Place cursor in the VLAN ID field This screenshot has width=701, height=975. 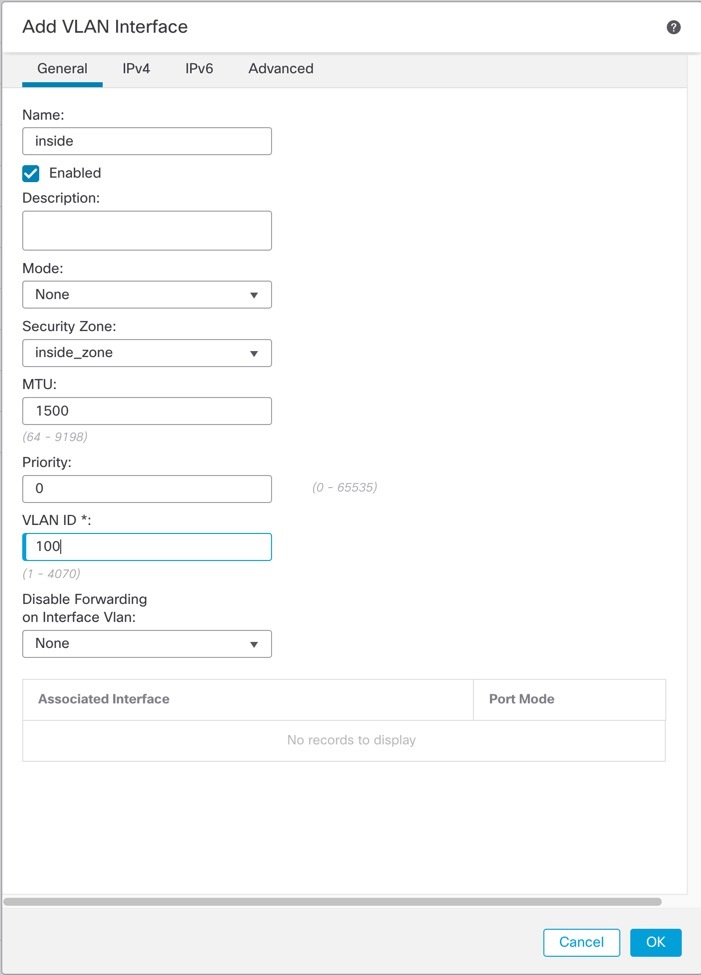click(x=146, y=546)
